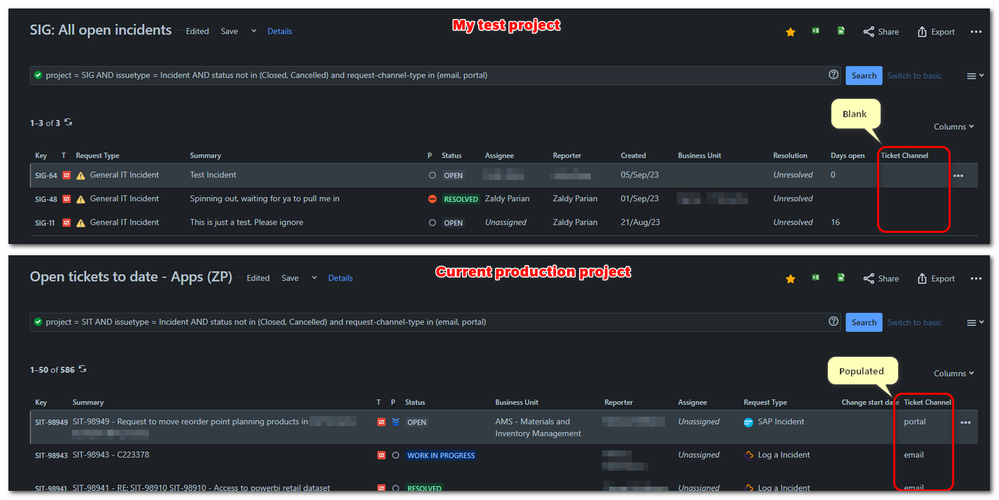Sort by Status column in bottom table
Screen dimensions: 999x500
click(415, 403)
